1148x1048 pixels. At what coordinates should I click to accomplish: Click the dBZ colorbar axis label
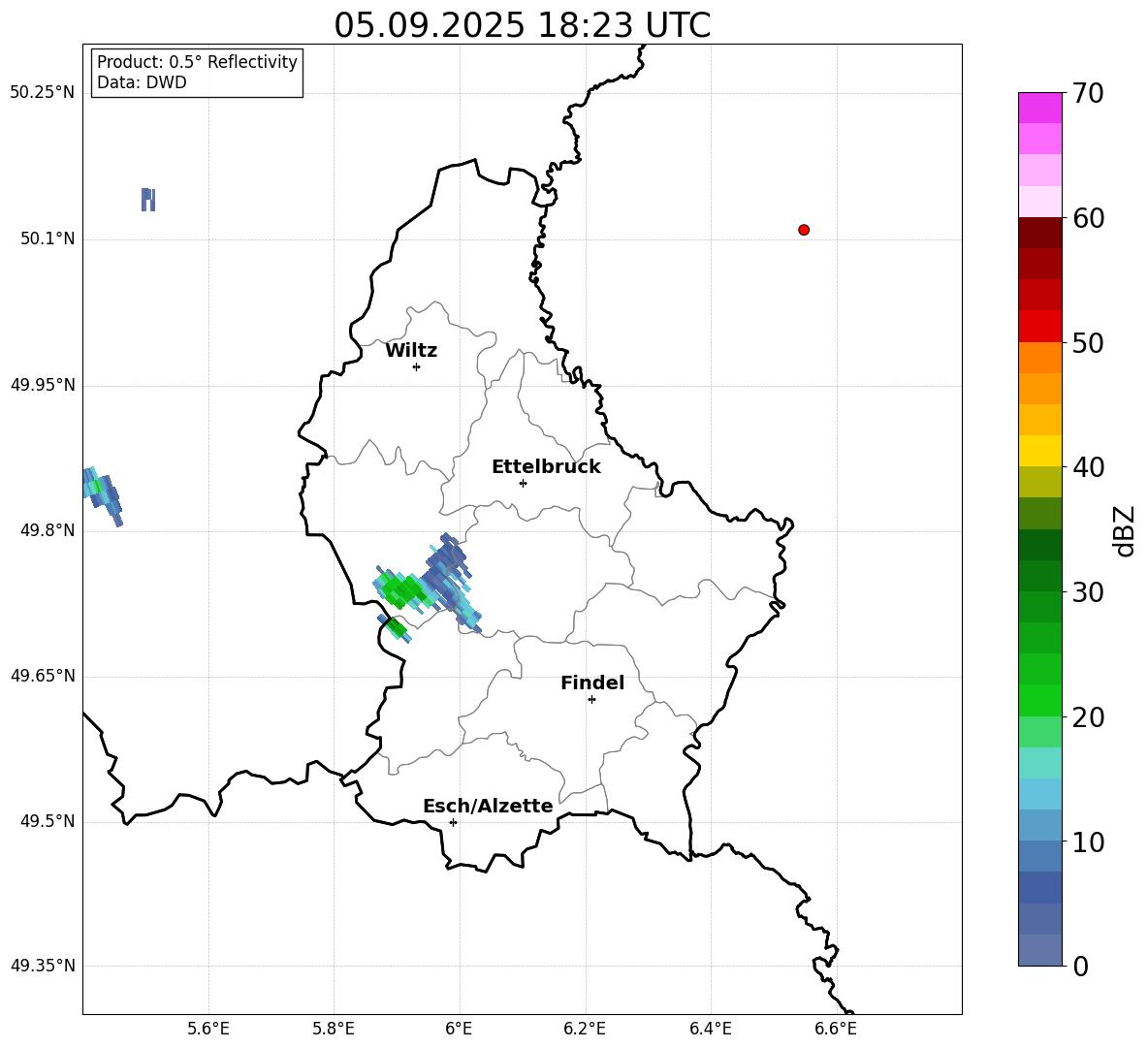[x=1126, y=530]
